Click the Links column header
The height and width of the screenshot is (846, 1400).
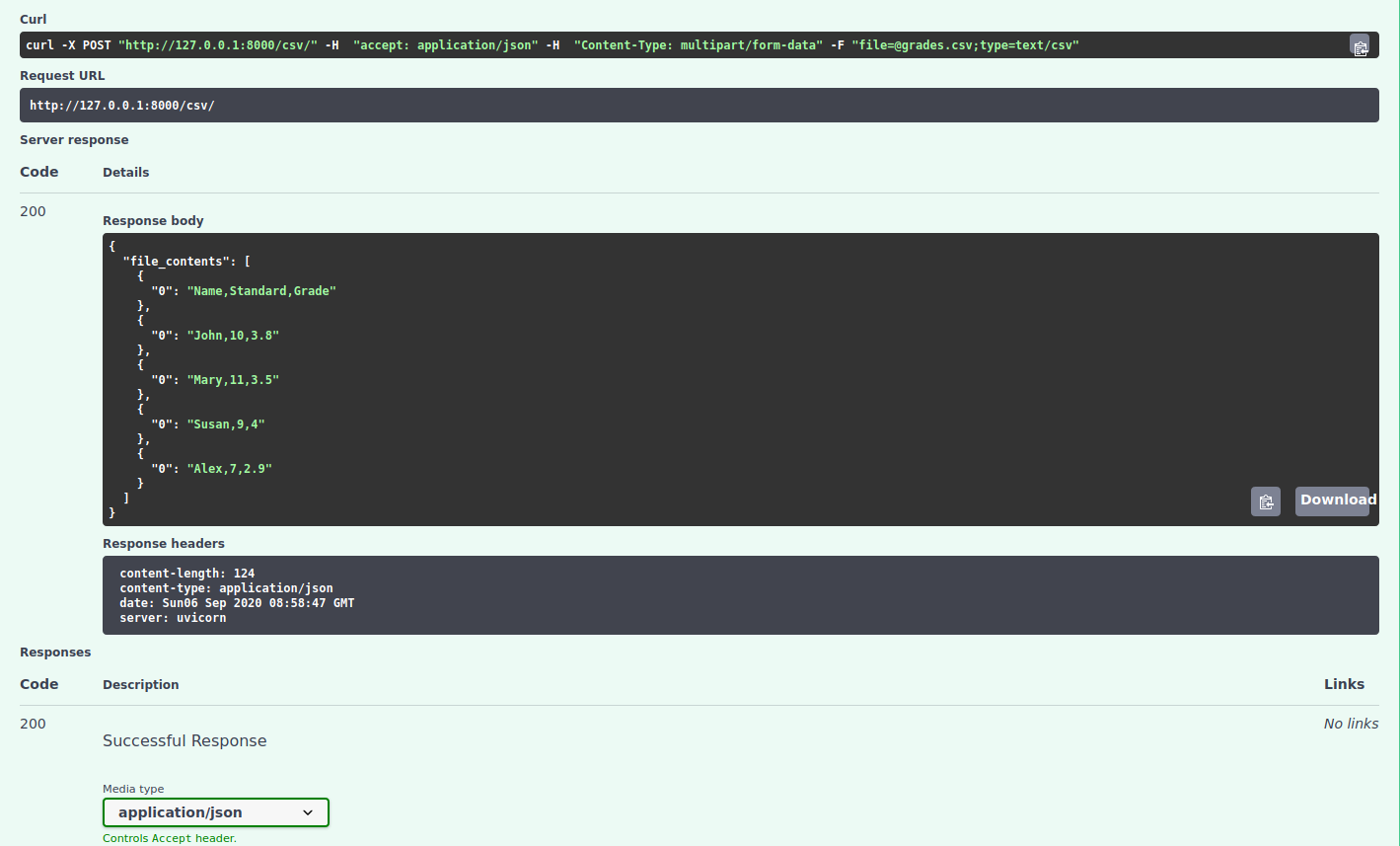pyautogui.click(x=1344, y=683)
